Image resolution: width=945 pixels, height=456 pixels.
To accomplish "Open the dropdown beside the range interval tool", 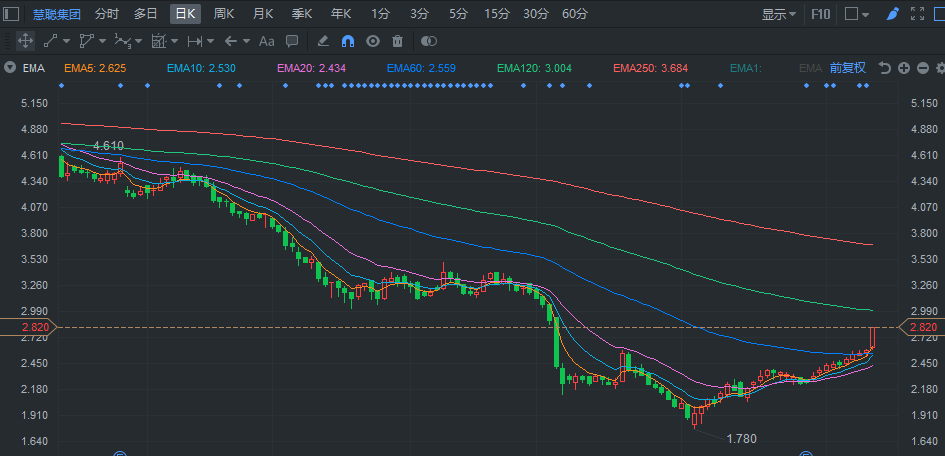I will pos(210,41).
